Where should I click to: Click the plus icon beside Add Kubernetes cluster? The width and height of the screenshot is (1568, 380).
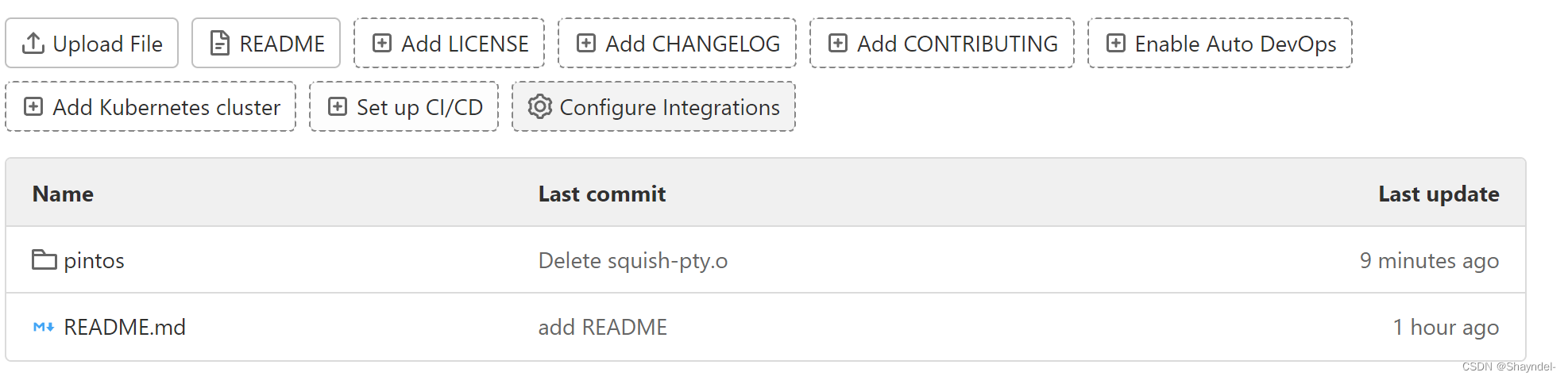pos(33,106)
